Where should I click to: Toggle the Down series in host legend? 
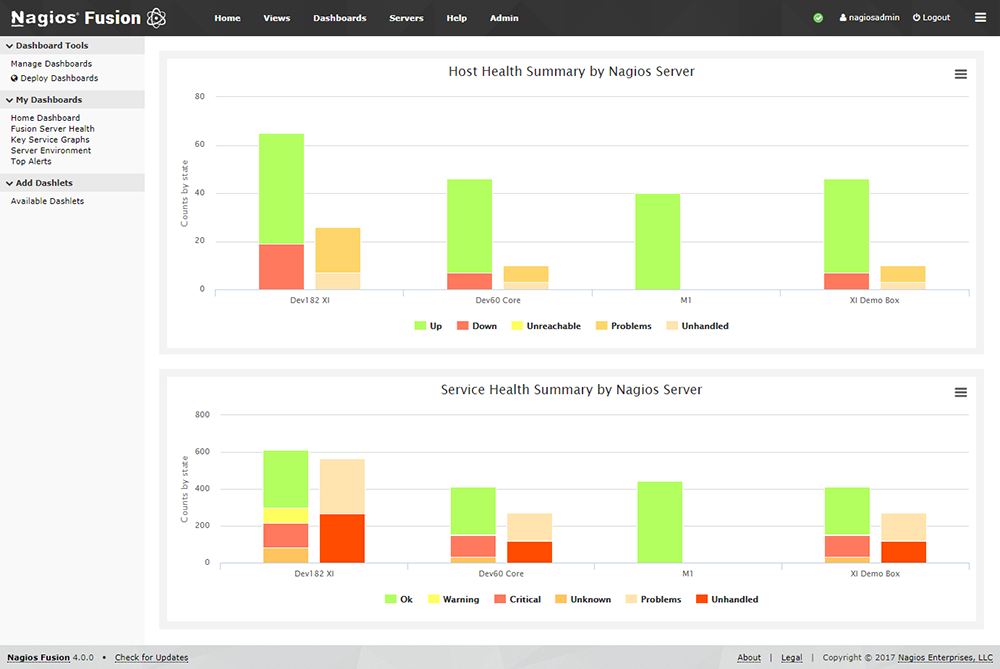[477, 326]
